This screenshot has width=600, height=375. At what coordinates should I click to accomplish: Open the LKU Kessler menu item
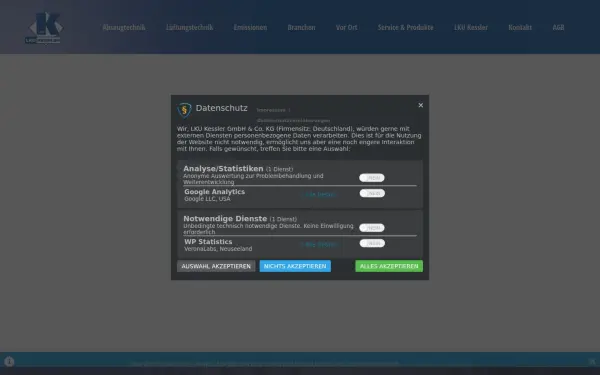click(x=471, y=27)
